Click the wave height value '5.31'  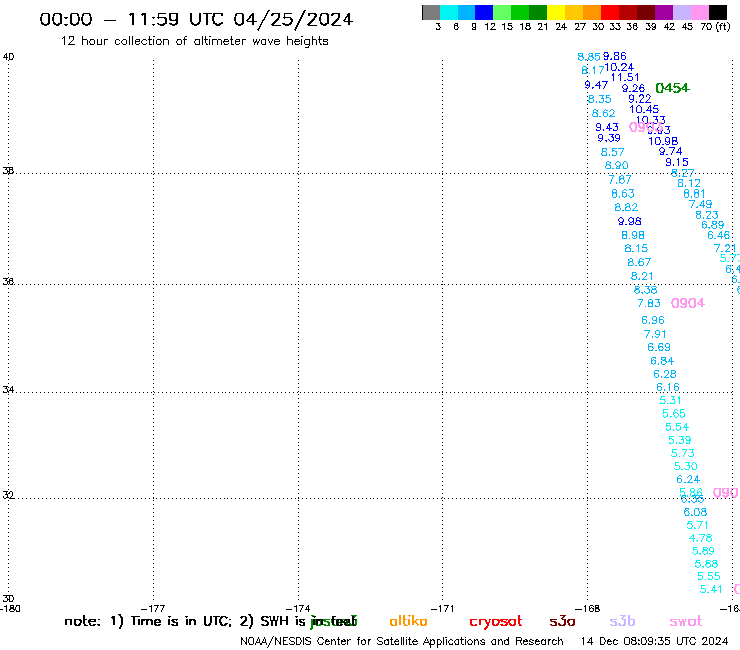[670, 400]
